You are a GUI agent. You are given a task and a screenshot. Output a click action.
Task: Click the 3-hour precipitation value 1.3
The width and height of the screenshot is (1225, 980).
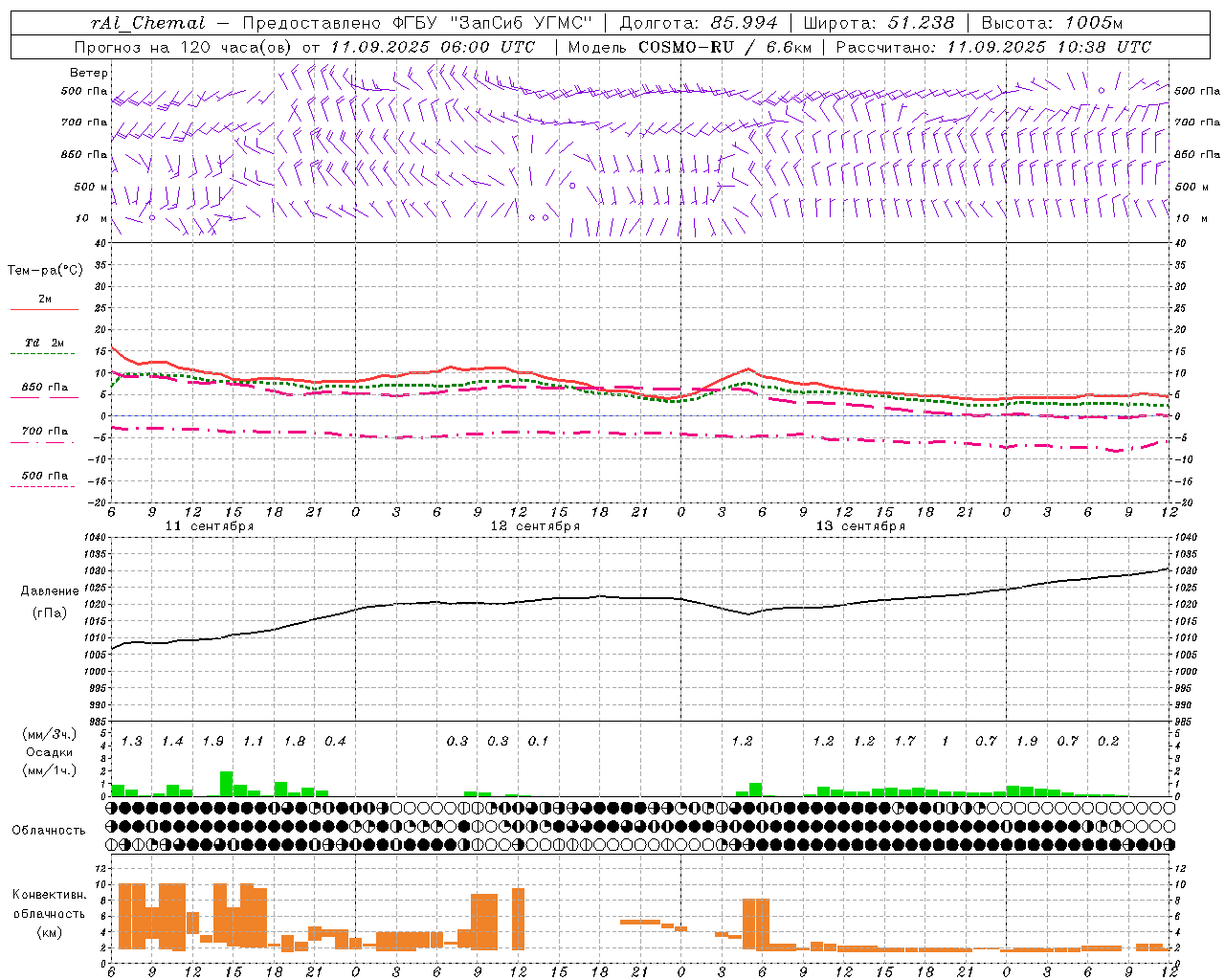pos(131,741)
